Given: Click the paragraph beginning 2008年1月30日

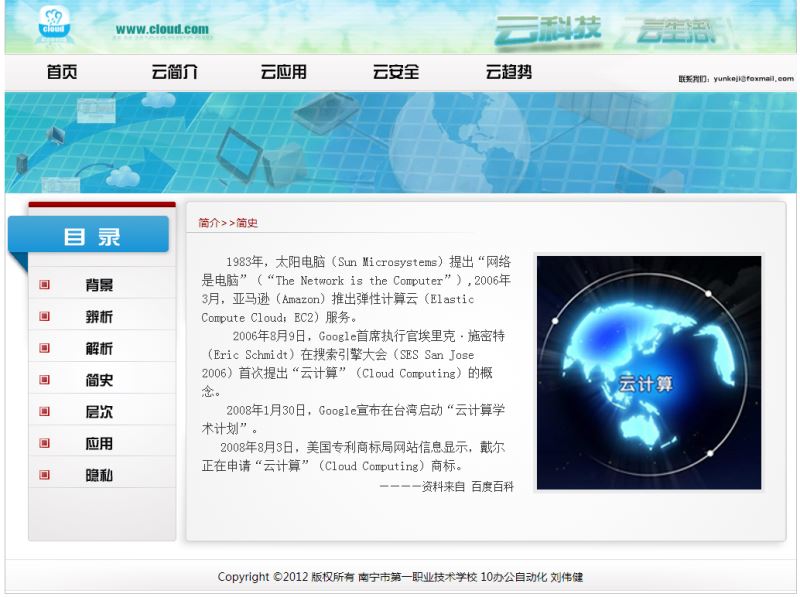Looking at the screenshot, I should (353, 419).
